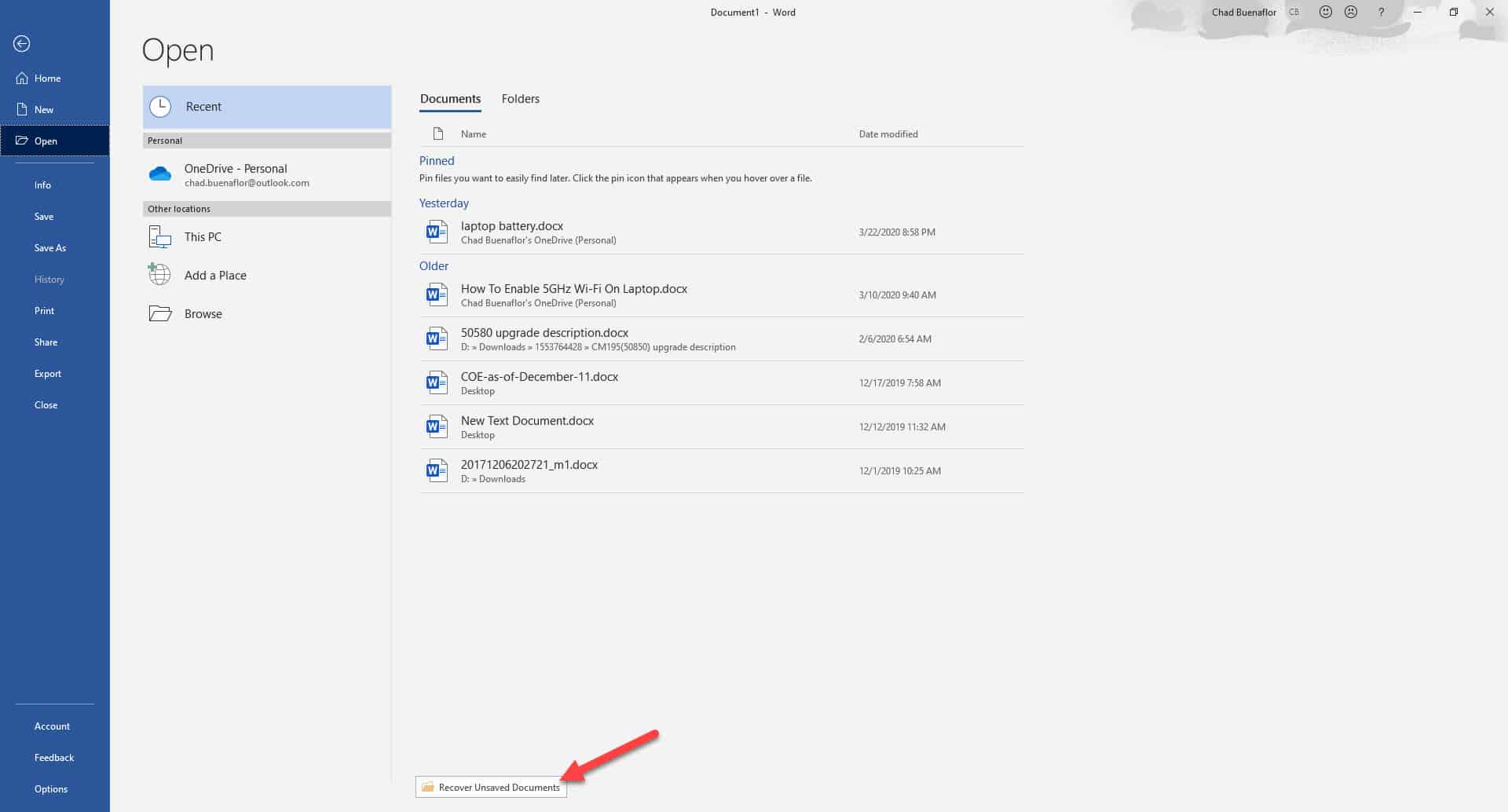Click the question mark help icon

pyautogui.click(x=1382, y=12)
